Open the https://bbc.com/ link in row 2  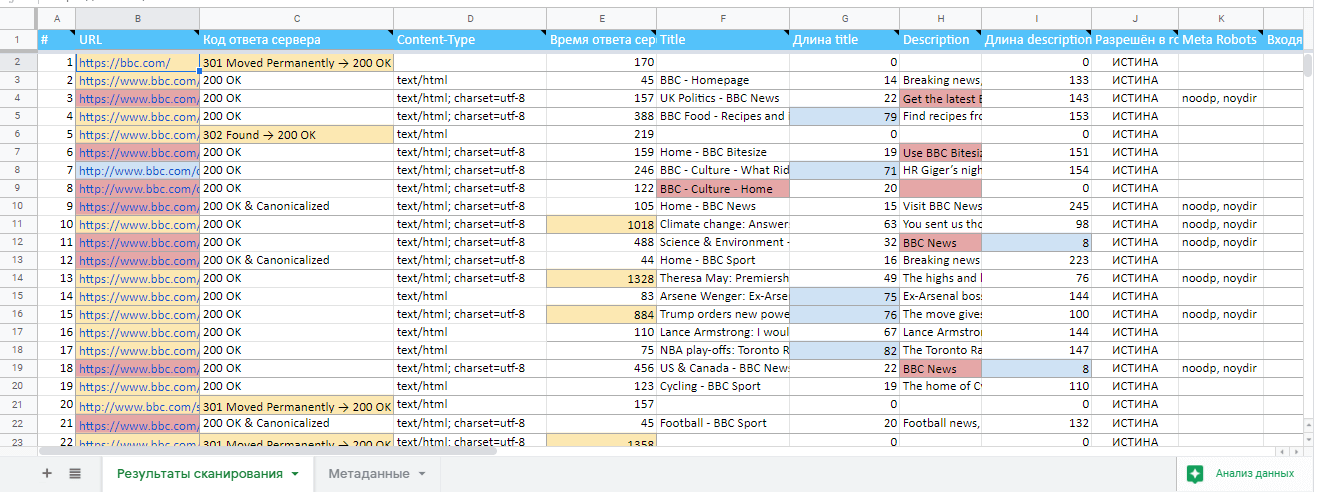[125, 62]
